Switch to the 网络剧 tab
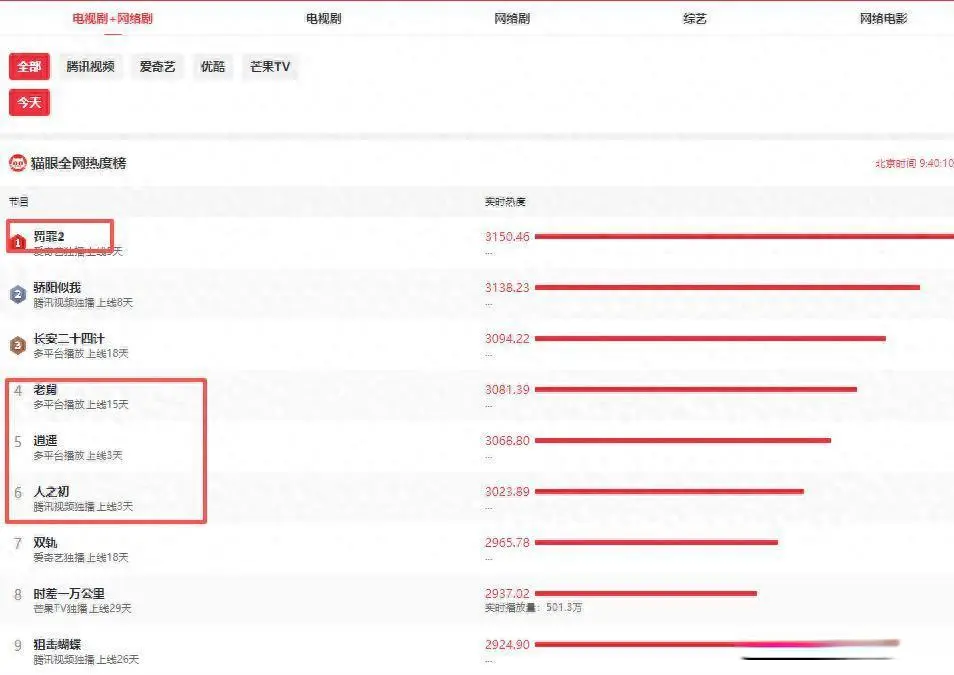This screenshot has width=954, height=675. 512,18
